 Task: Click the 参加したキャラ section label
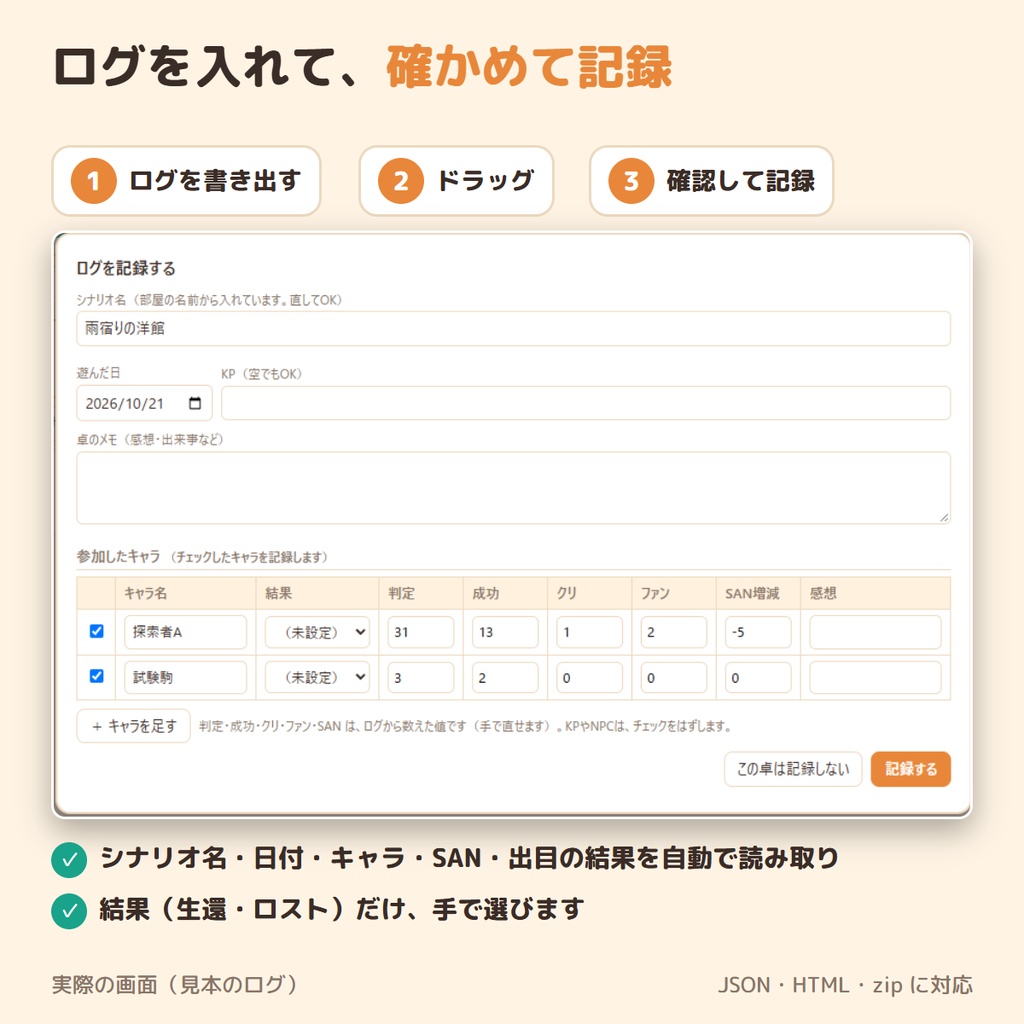[x=118, y=556]
